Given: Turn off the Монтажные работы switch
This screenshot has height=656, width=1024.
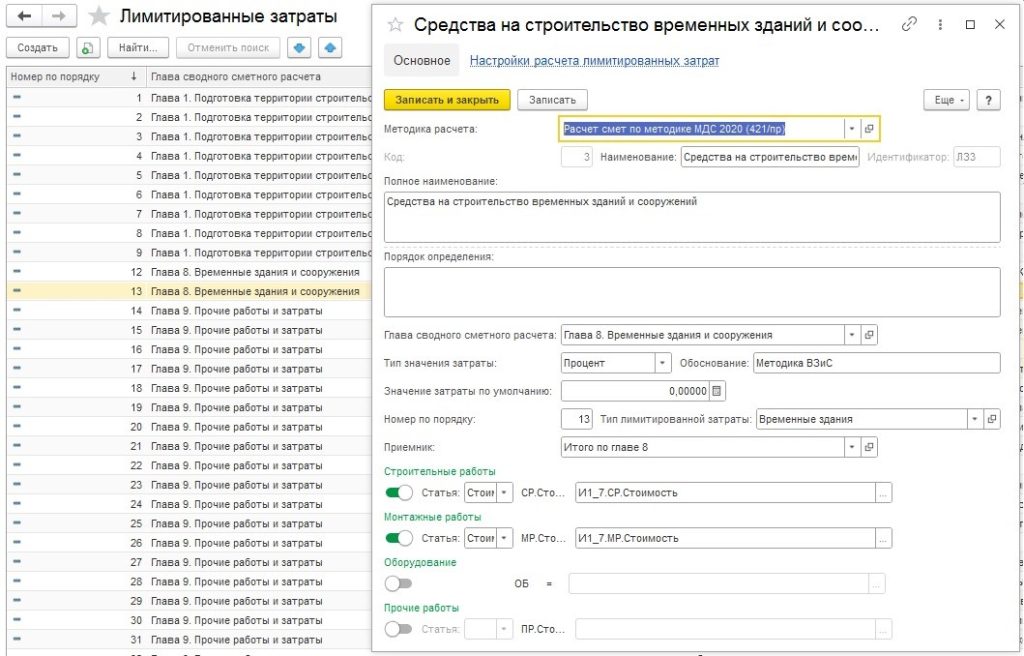Looking at the screenshot, I should click(398, 538).
